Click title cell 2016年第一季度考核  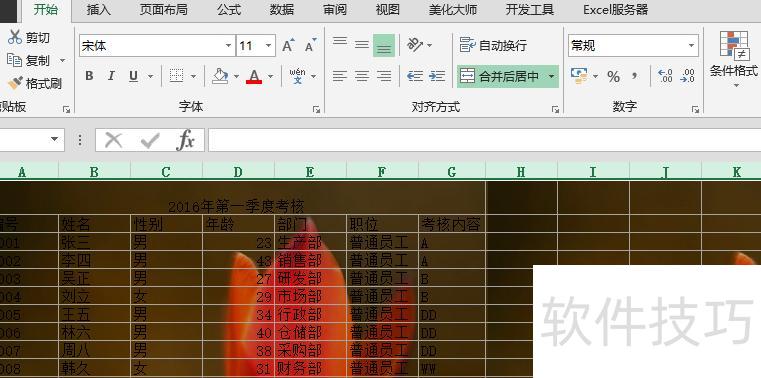[236, 207]
